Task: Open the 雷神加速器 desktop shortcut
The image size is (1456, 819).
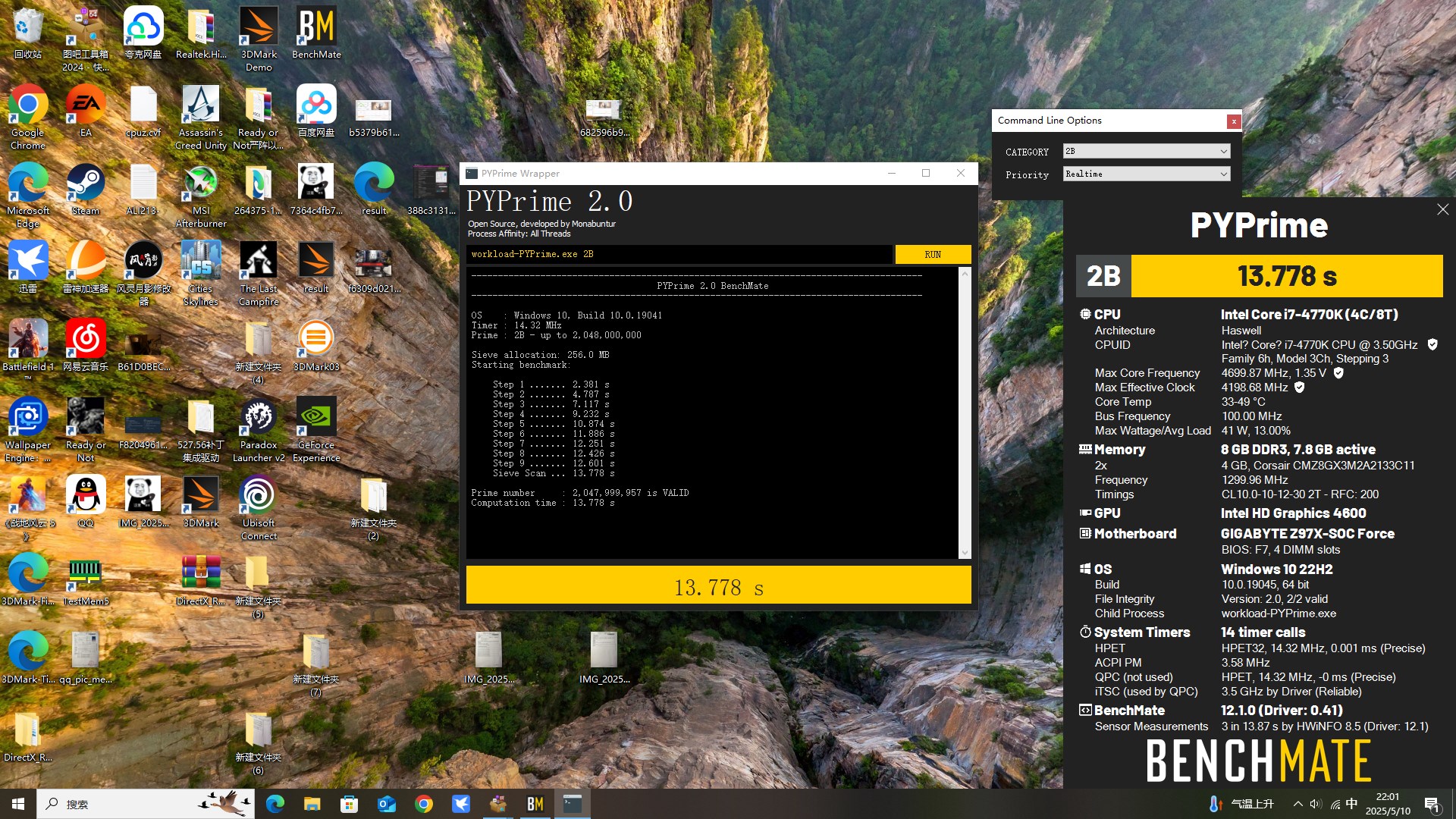Action: (86, 267)
